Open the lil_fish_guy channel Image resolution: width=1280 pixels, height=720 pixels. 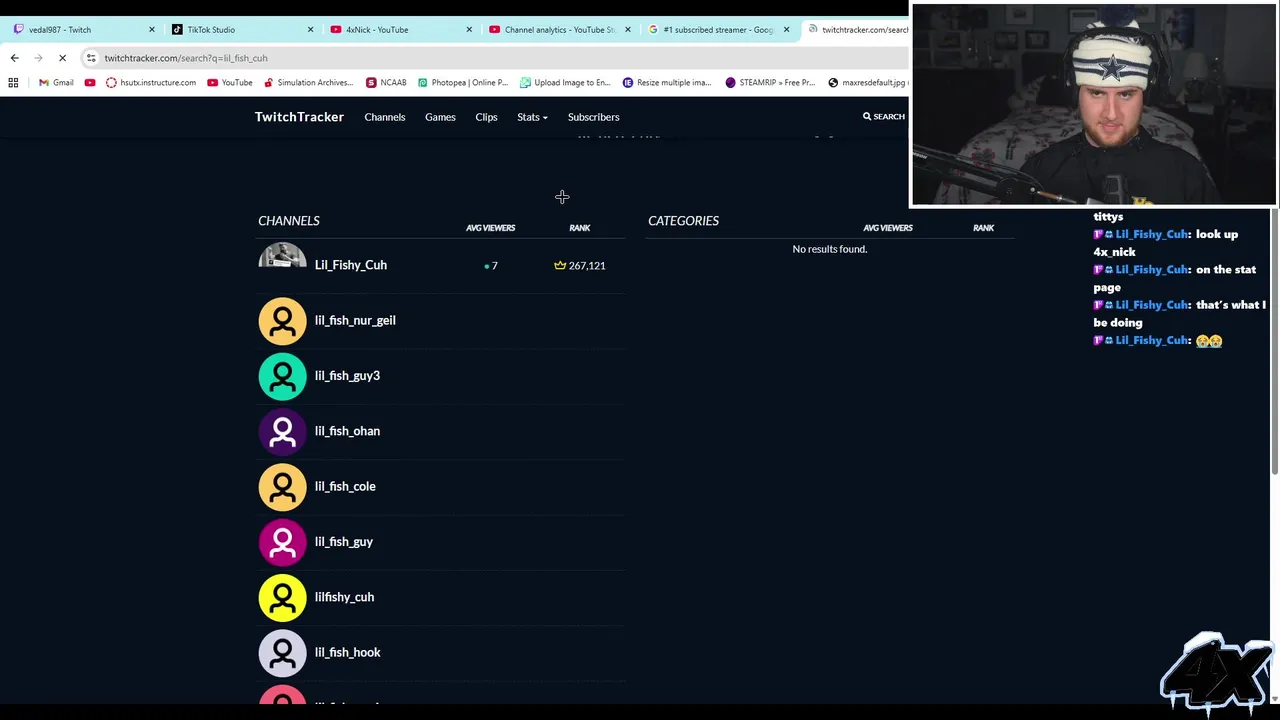pos(343,542)
